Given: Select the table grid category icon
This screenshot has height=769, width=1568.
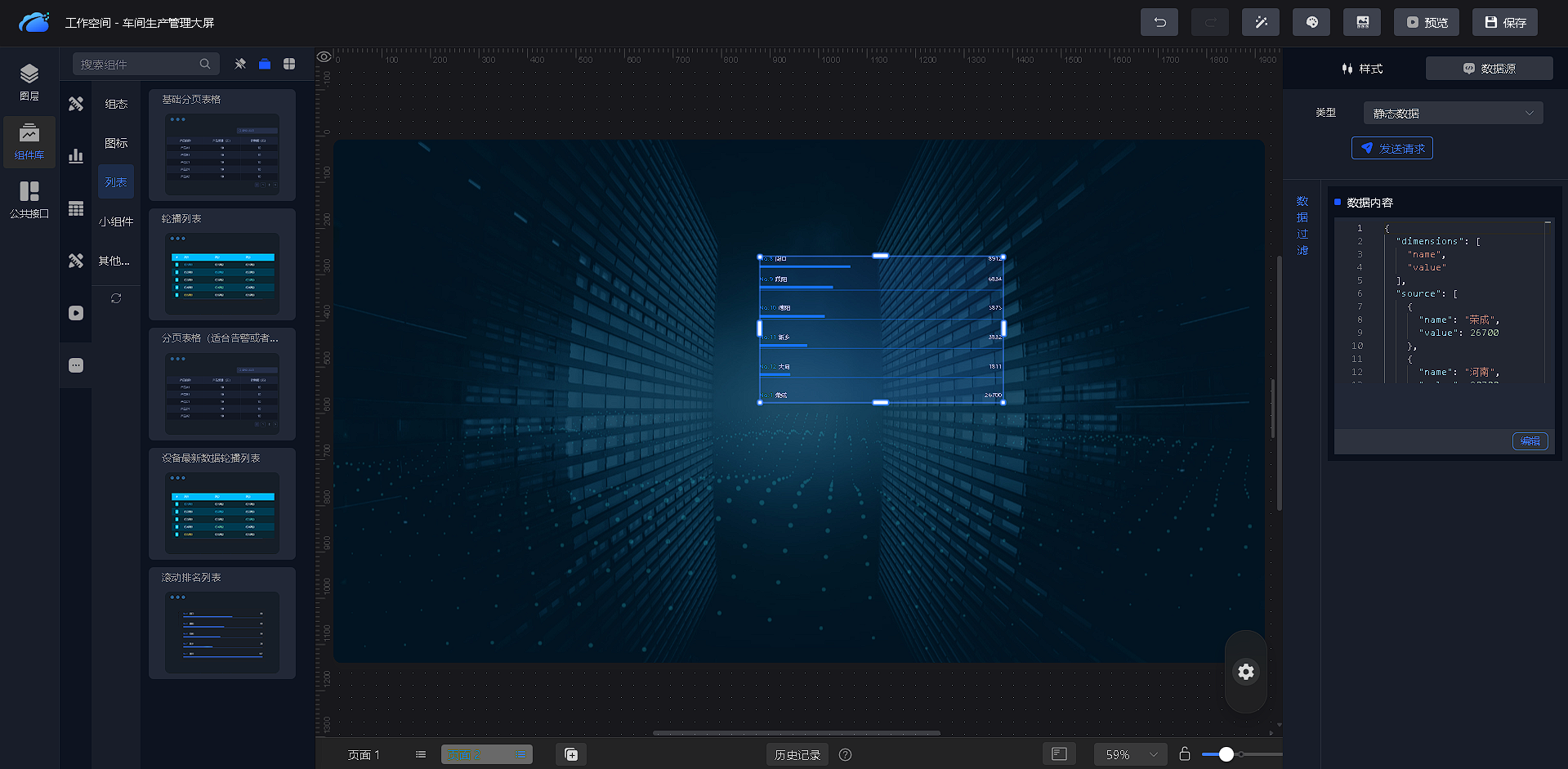Looking at the screenshot, I should [76, 208].
